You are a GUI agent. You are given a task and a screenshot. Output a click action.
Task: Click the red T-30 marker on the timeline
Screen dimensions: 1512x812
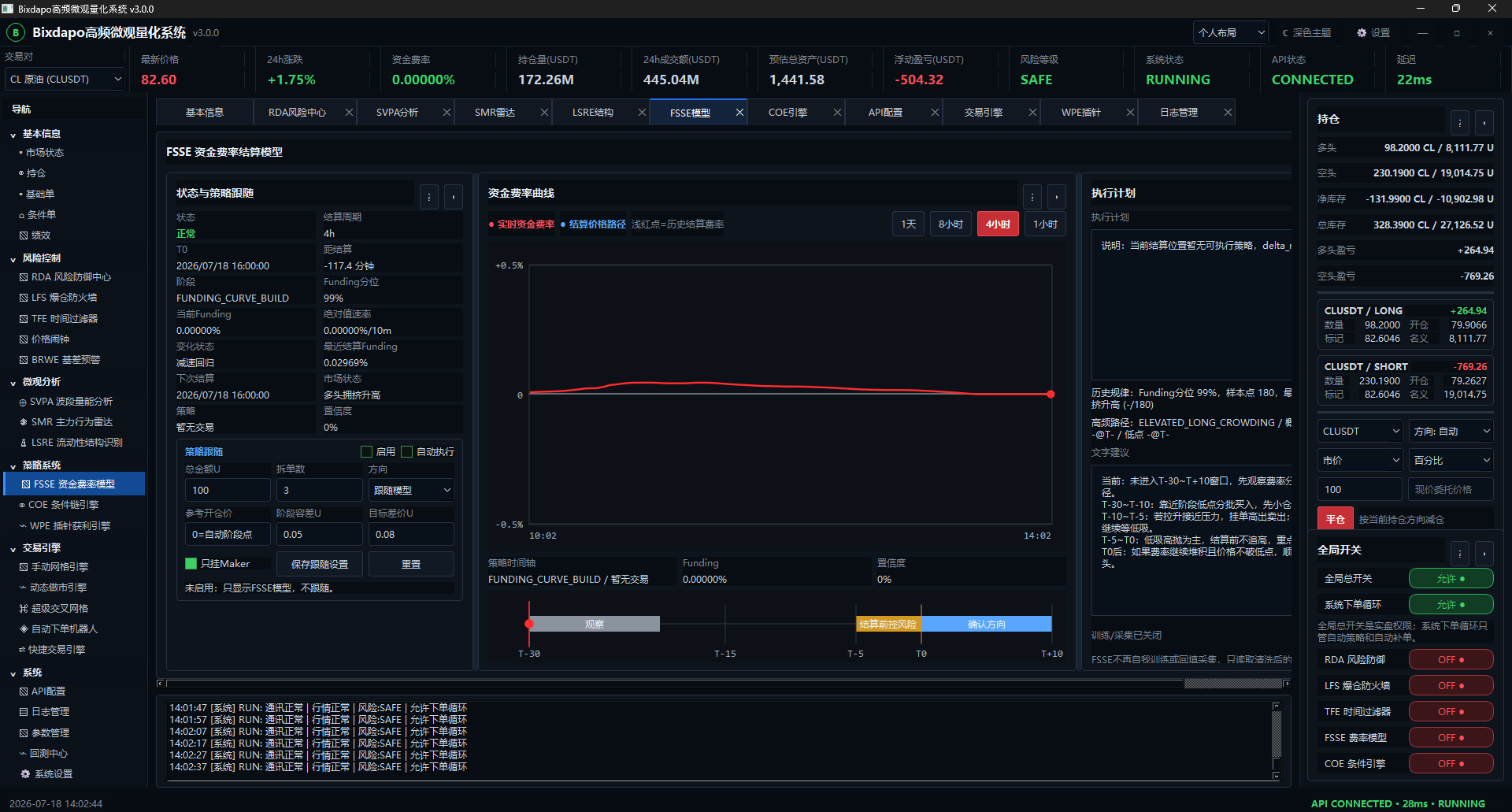(529, 624)
